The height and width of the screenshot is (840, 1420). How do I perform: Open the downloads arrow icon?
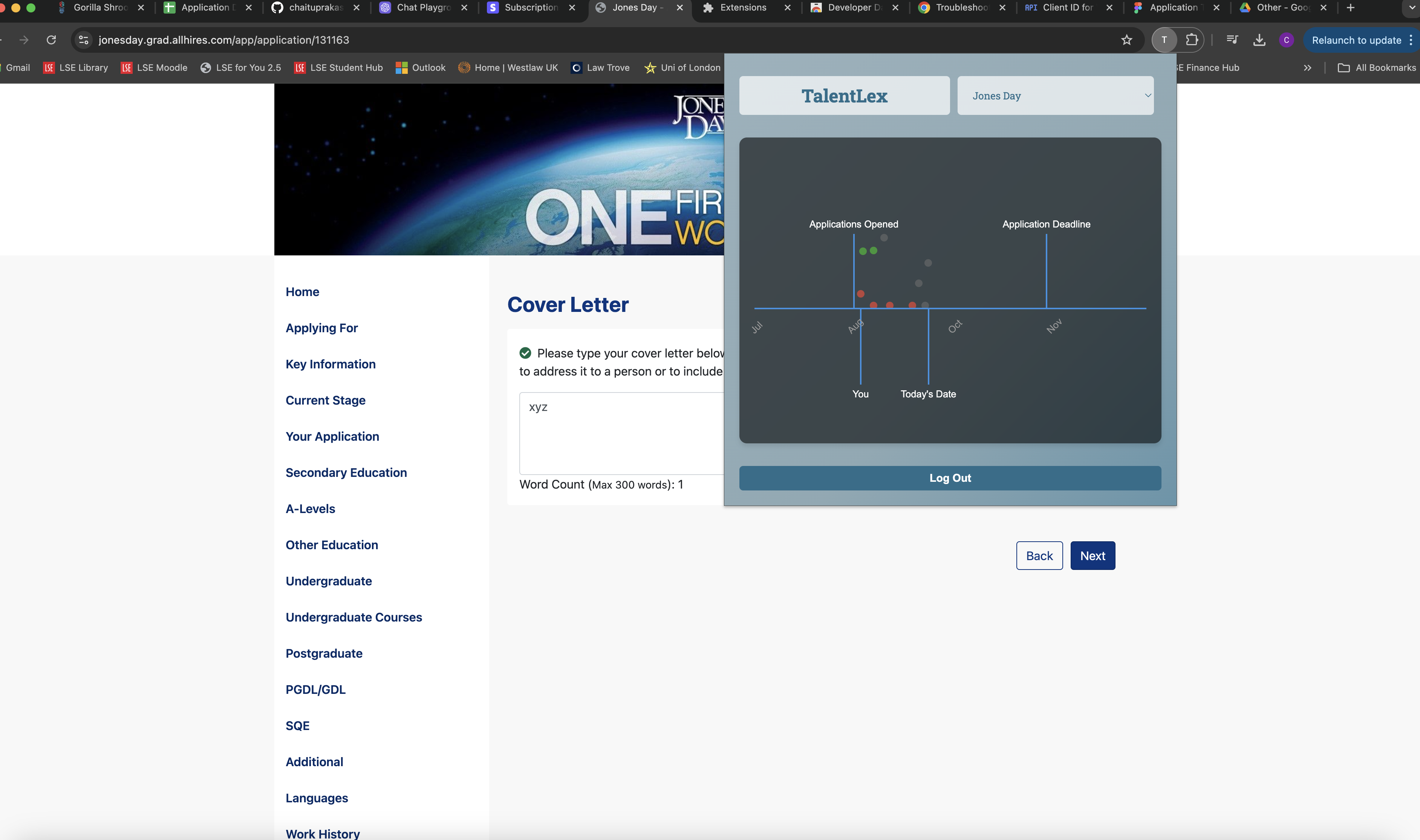coord(1259,40)
